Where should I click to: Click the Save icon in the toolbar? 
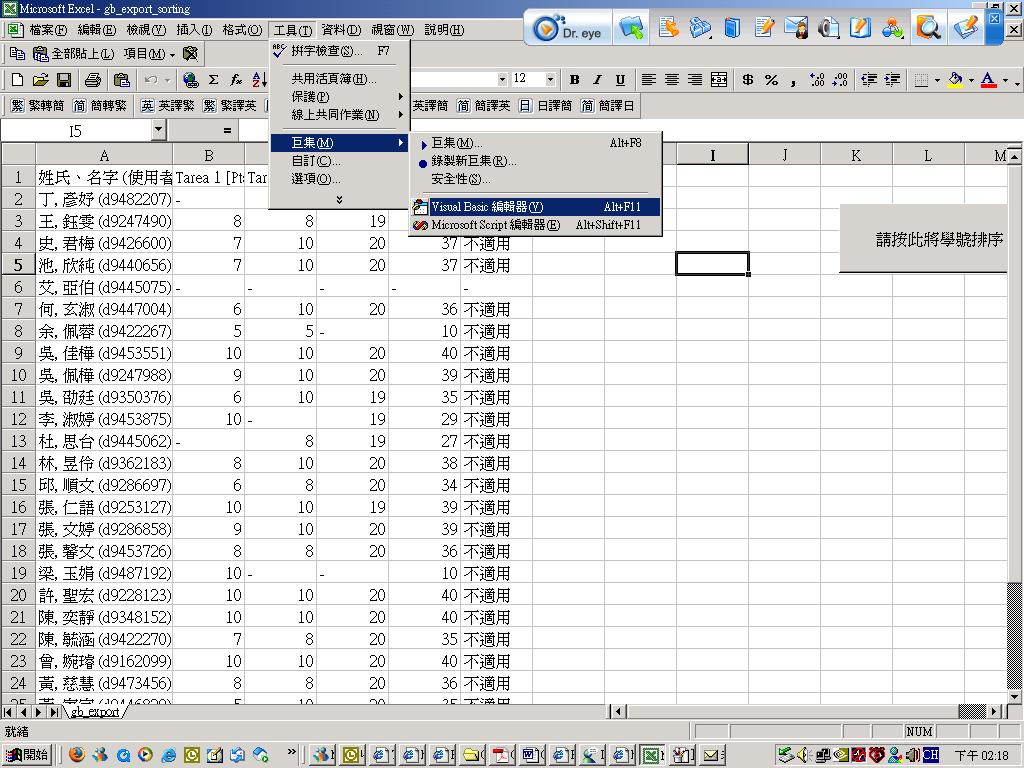(x=63, y=80)
